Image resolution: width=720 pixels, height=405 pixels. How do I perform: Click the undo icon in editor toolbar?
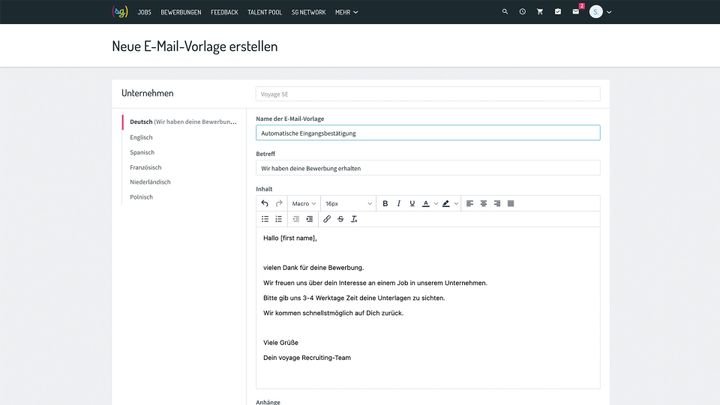(x=265, y=203)
